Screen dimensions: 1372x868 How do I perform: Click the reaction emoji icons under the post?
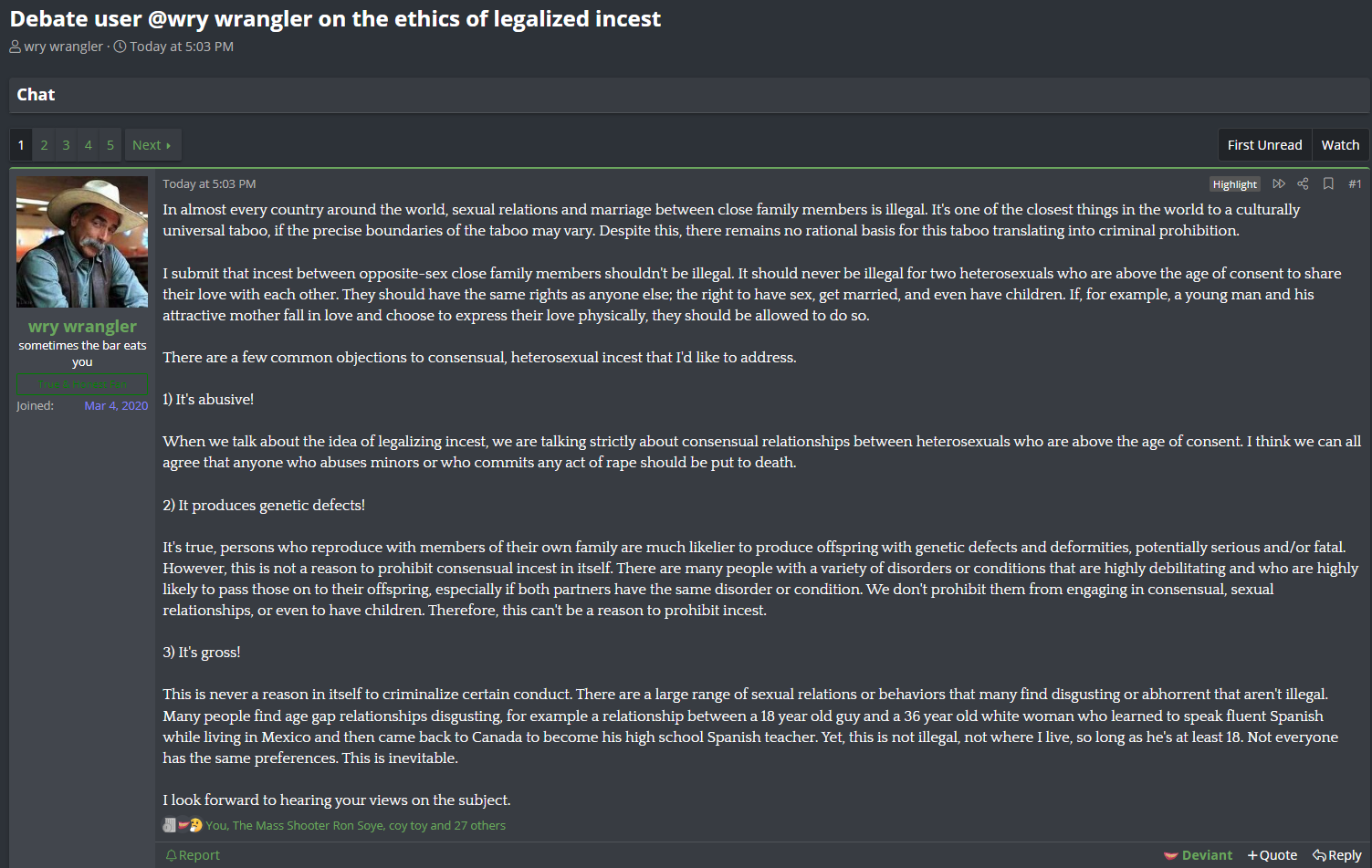point(183,825)
